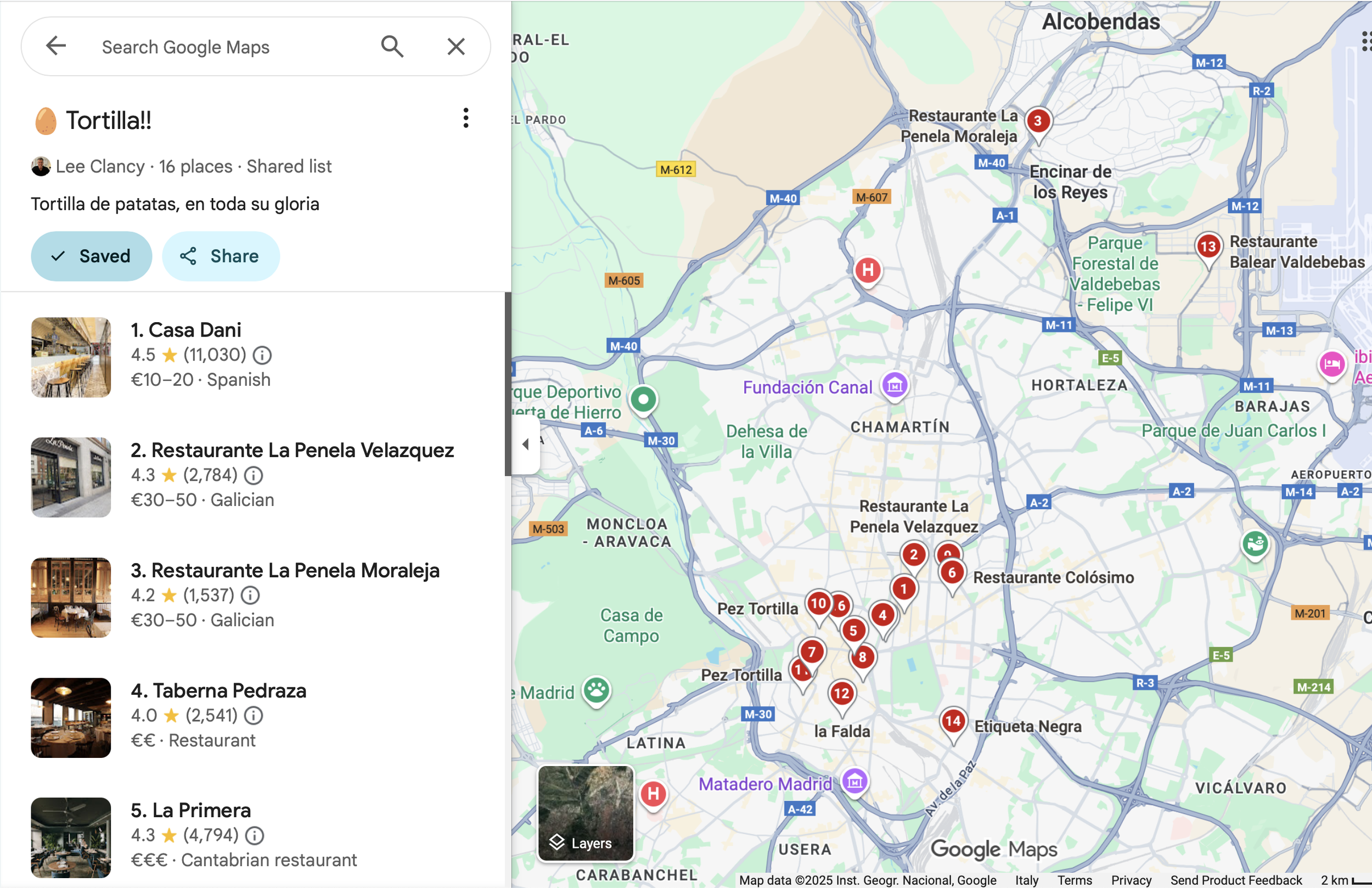Click the Terms link at map bottom
Viewport: 1372px width, 888px height.
1074,880
